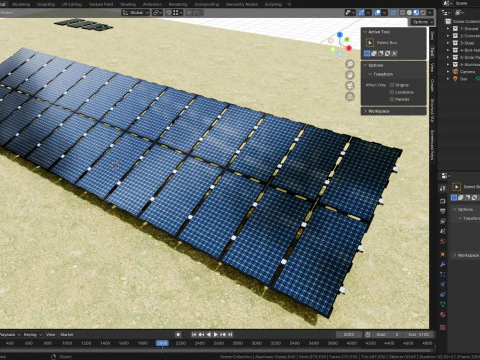Viewport: 480px width, 360px height.
Task: Switch to solid viewport shading
Action: pyautogui.click(x=409, y=13)
